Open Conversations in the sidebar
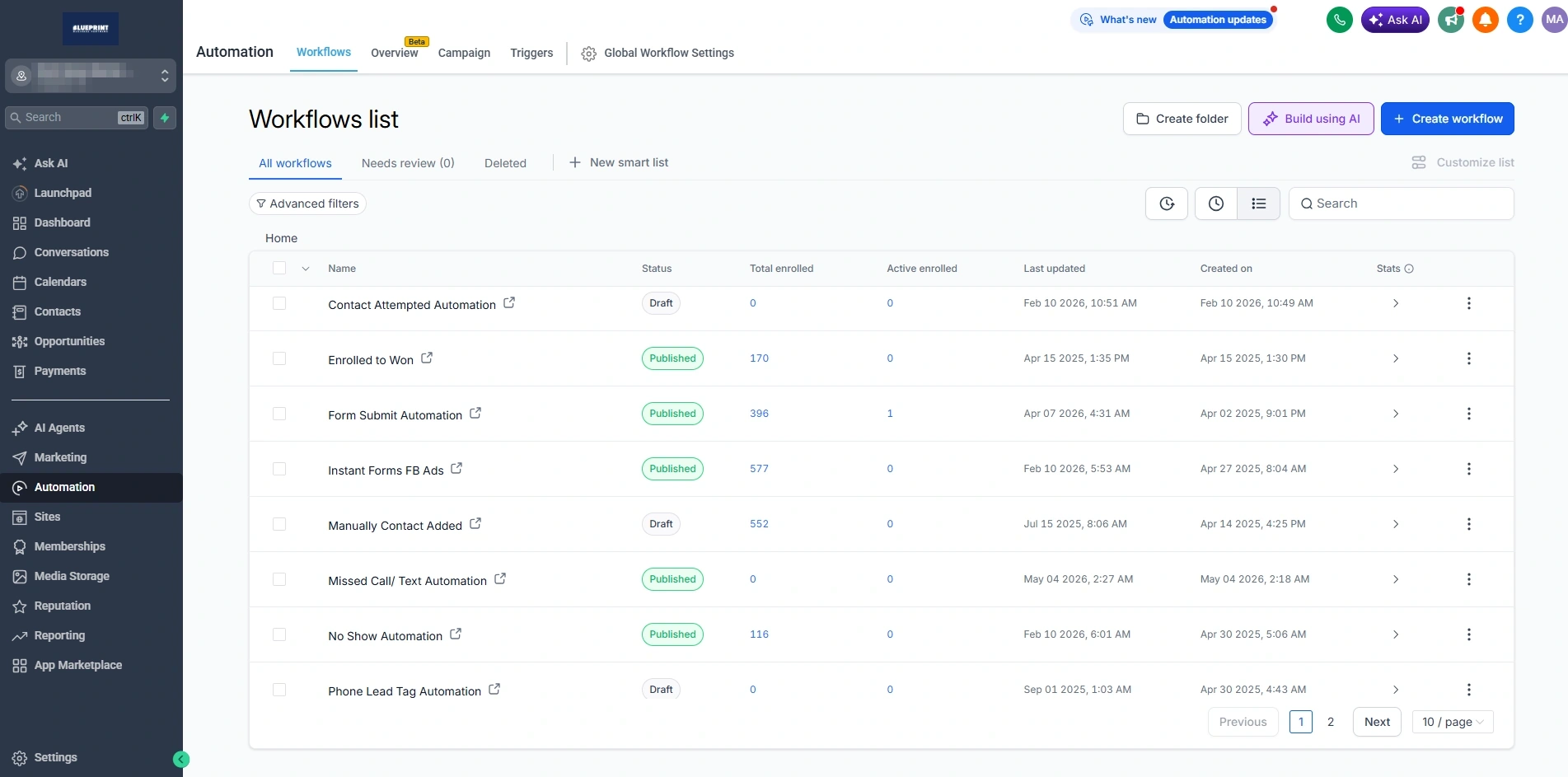The image size is (1568, 777). (71, 252)
